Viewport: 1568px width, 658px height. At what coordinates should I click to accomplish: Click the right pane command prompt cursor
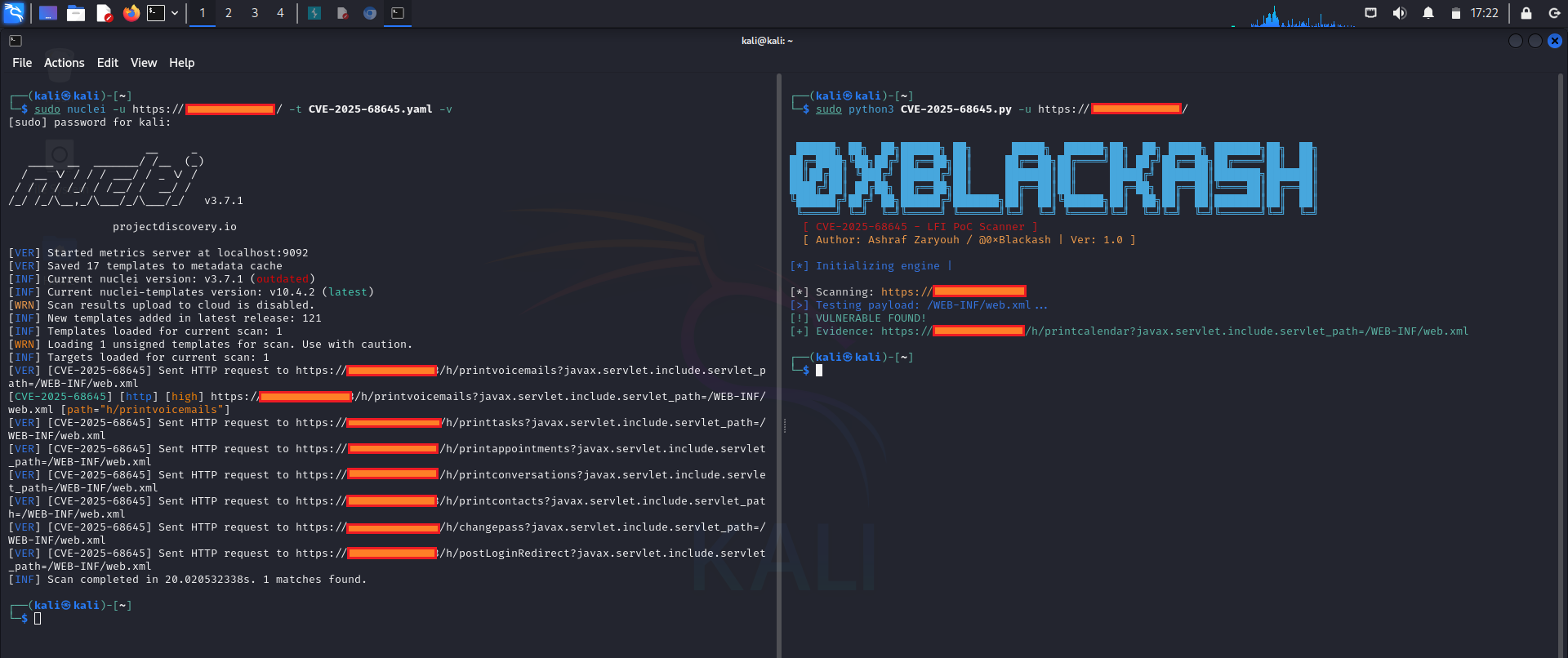tap(819, 371)
